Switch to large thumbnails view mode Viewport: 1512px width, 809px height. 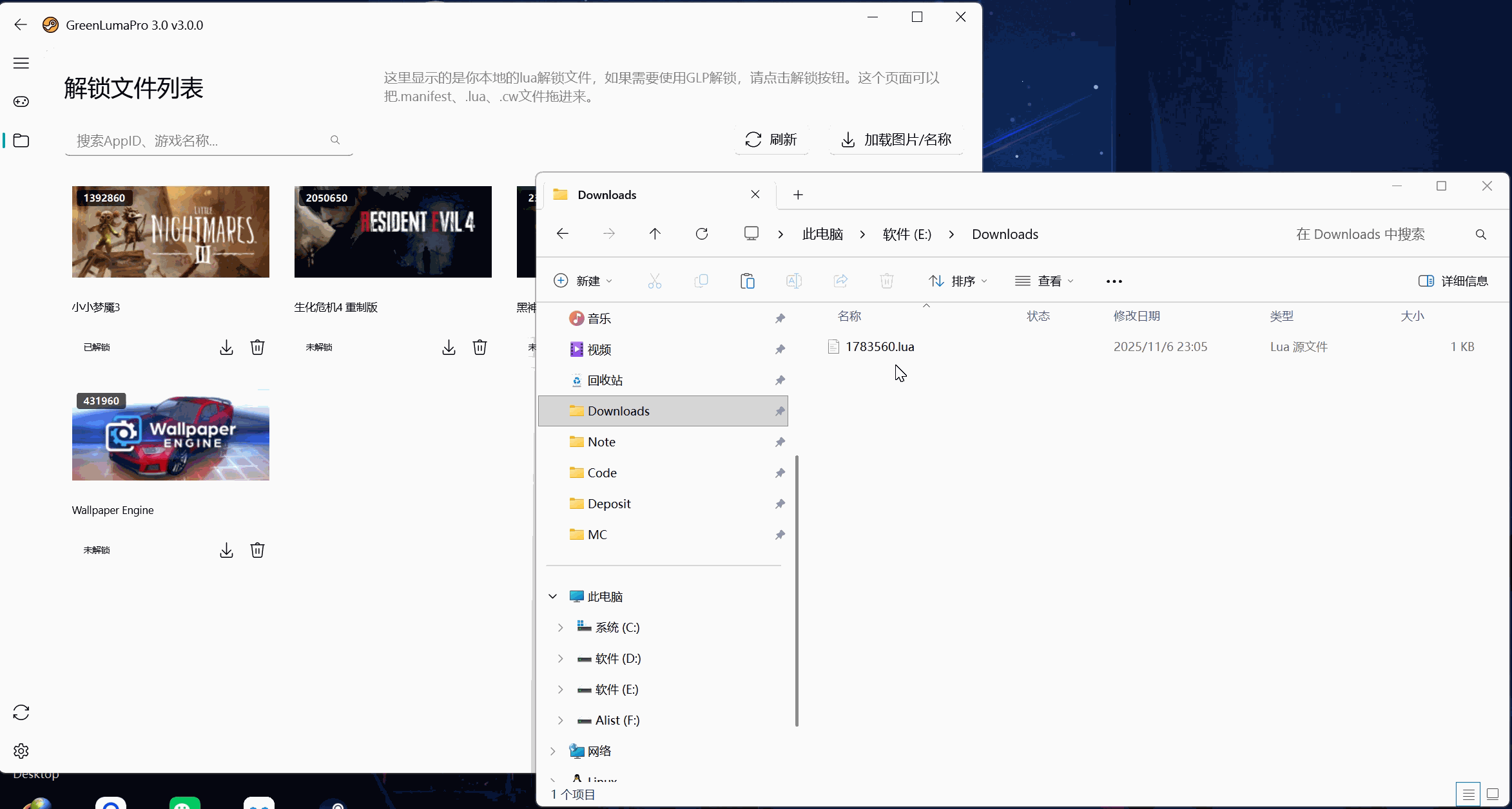[x=1492, y=794]
